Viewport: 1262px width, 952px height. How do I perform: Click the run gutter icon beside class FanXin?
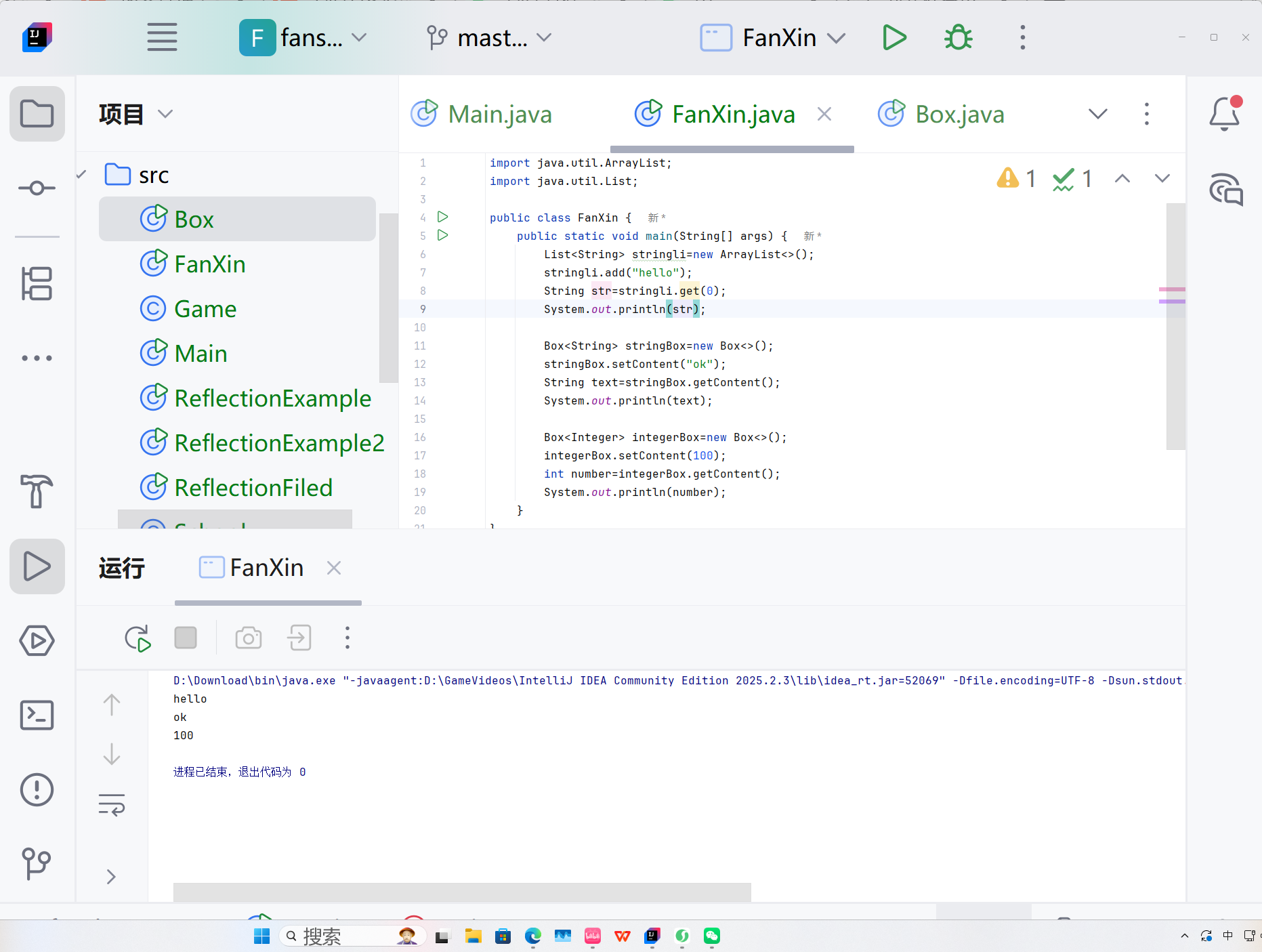pyautogui.click(x=442, y=217)
